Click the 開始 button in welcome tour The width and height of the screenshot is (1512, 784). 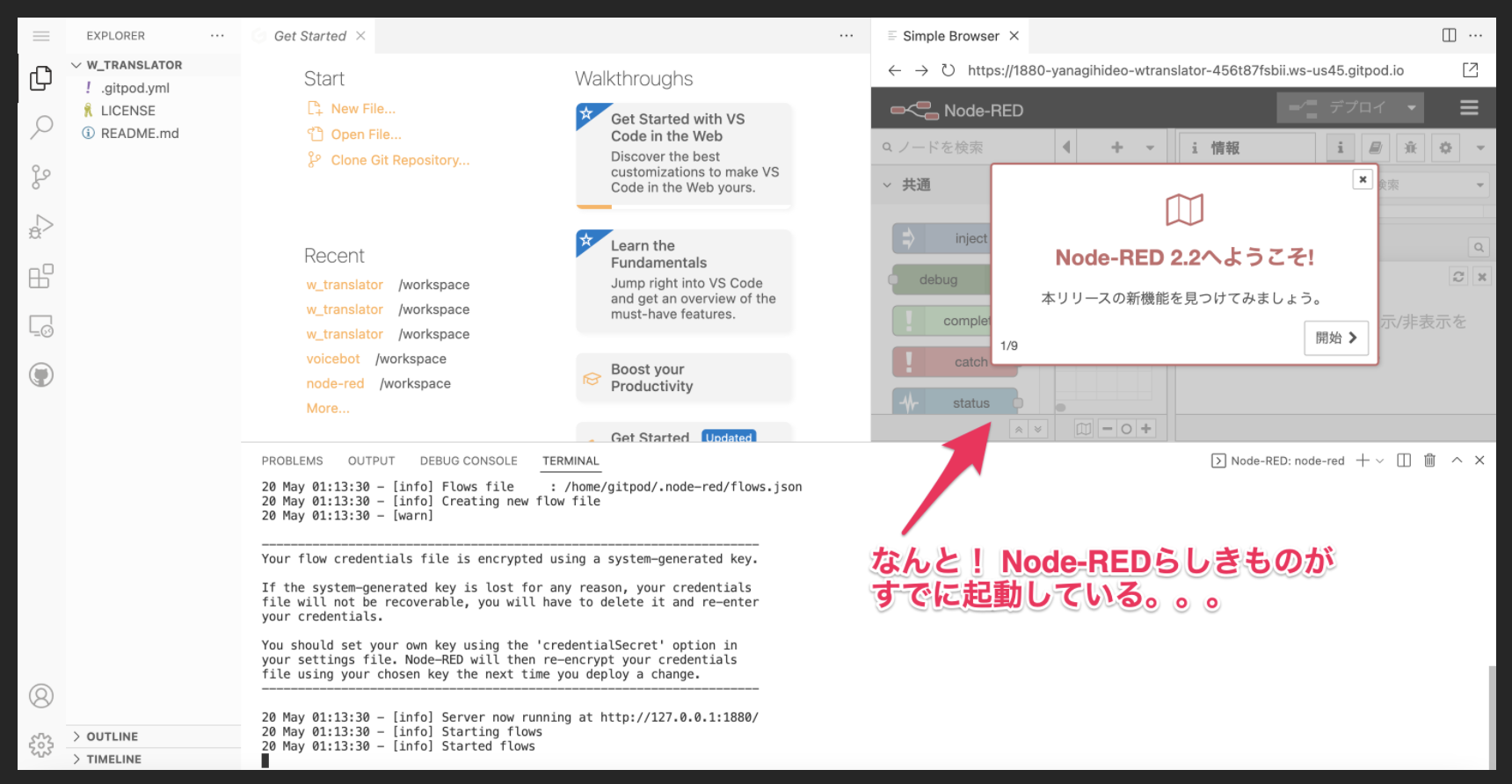point(1336,338)
